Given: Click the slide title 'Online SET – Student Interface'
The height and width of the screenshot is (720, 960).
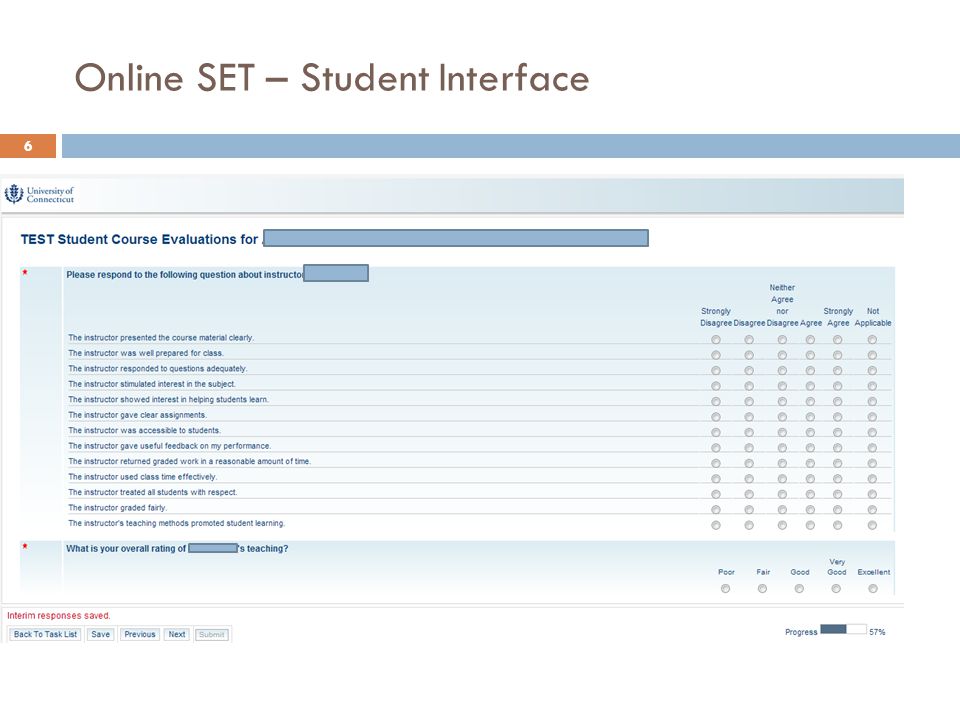Looking at the screenshot, I should tap(331, 78).
